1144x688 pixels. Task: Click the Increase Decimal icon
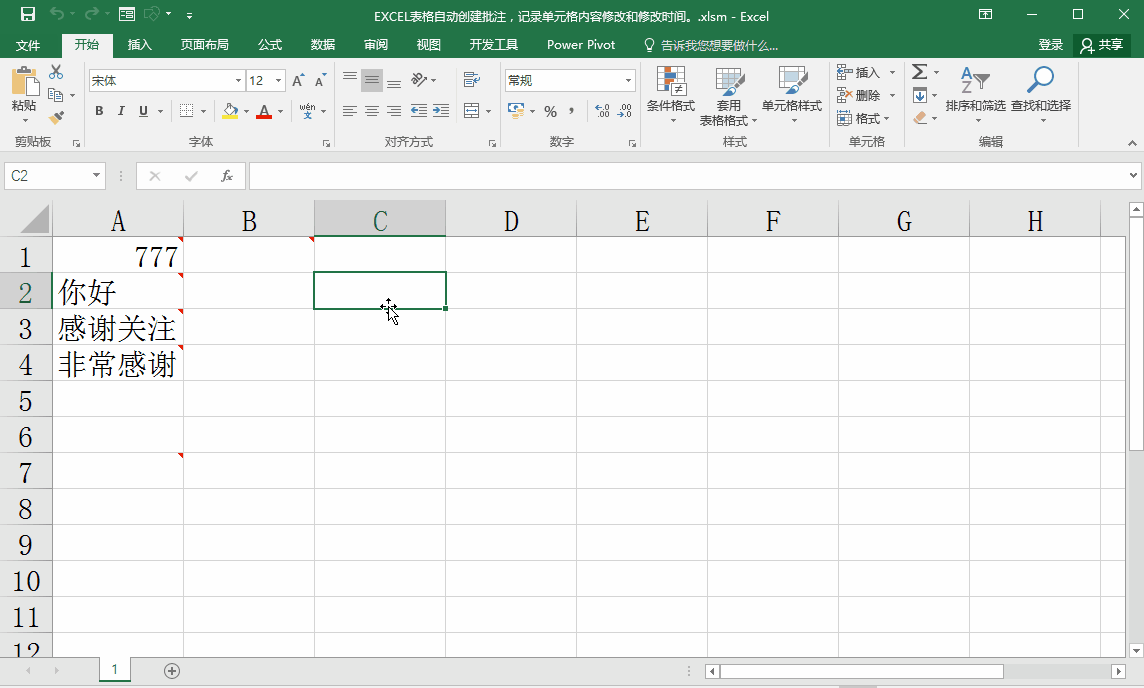(602, 111)
